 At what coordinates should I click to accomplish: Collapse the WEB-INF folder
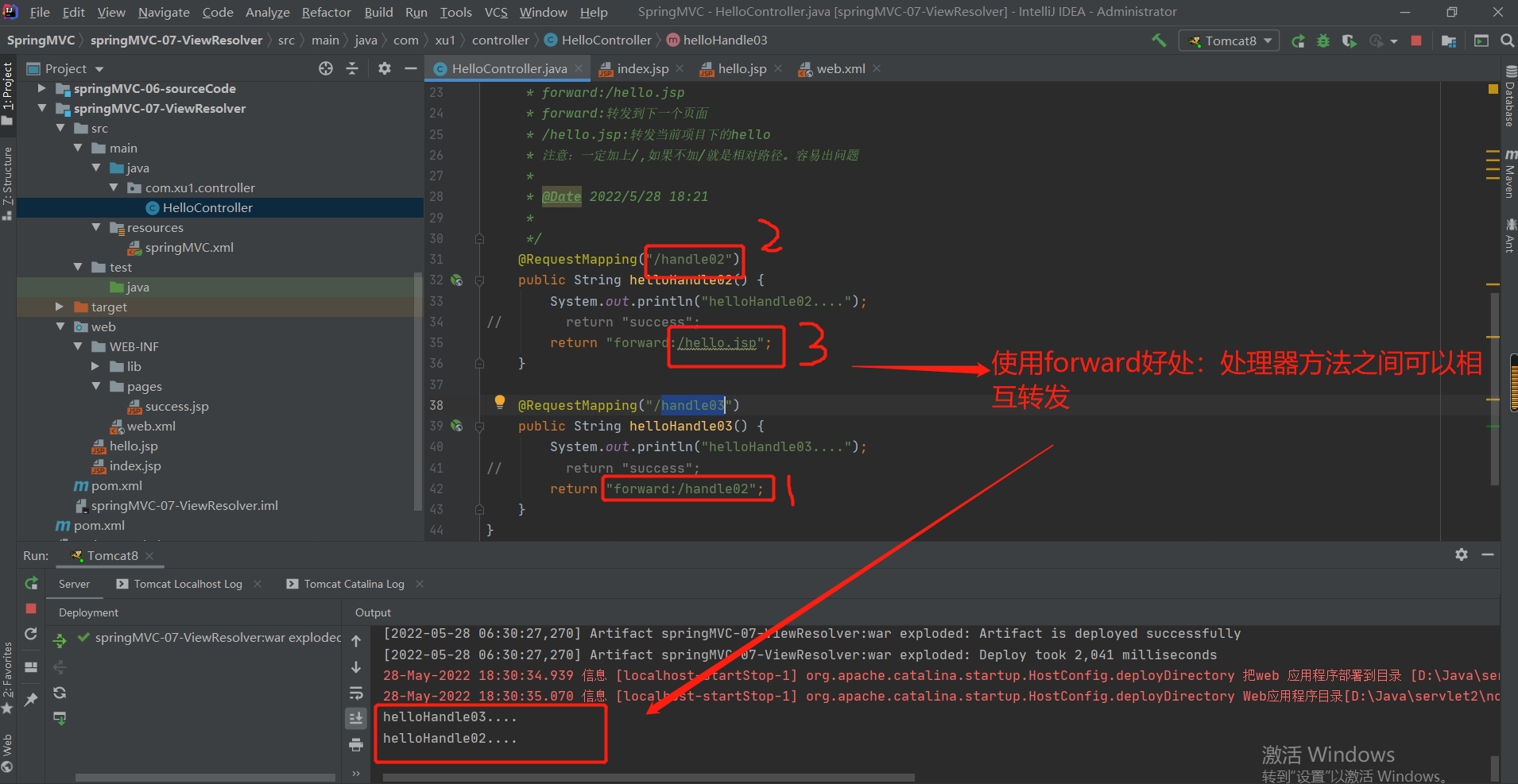coord(78,346)
